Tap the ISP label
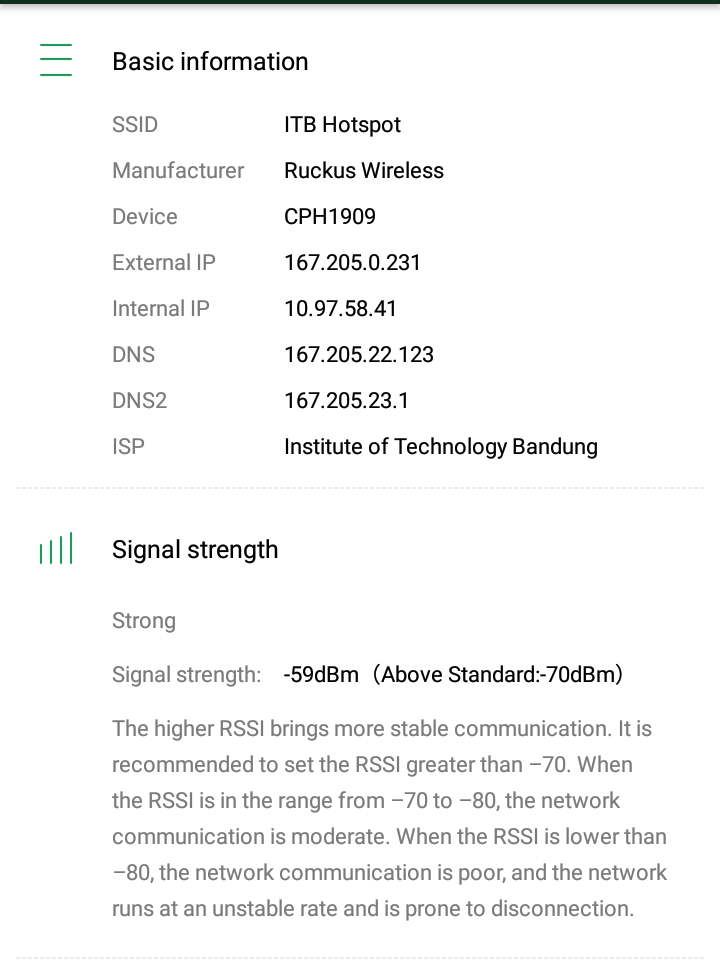 (128, 447)
